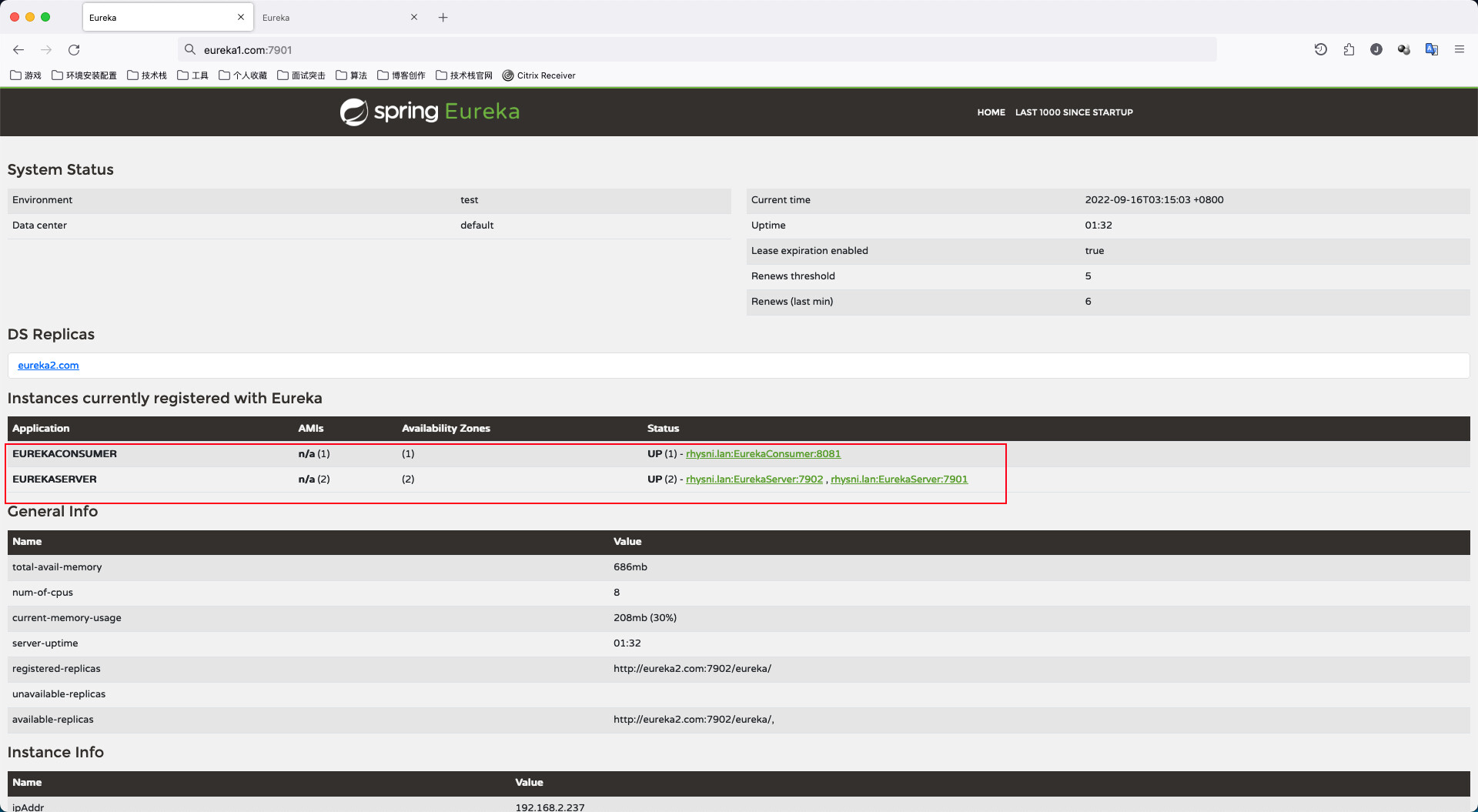The width and height of the screenshot is (1478, 812).
Task: Click the translate extension icon
Action: click(x=1432, y=49)
